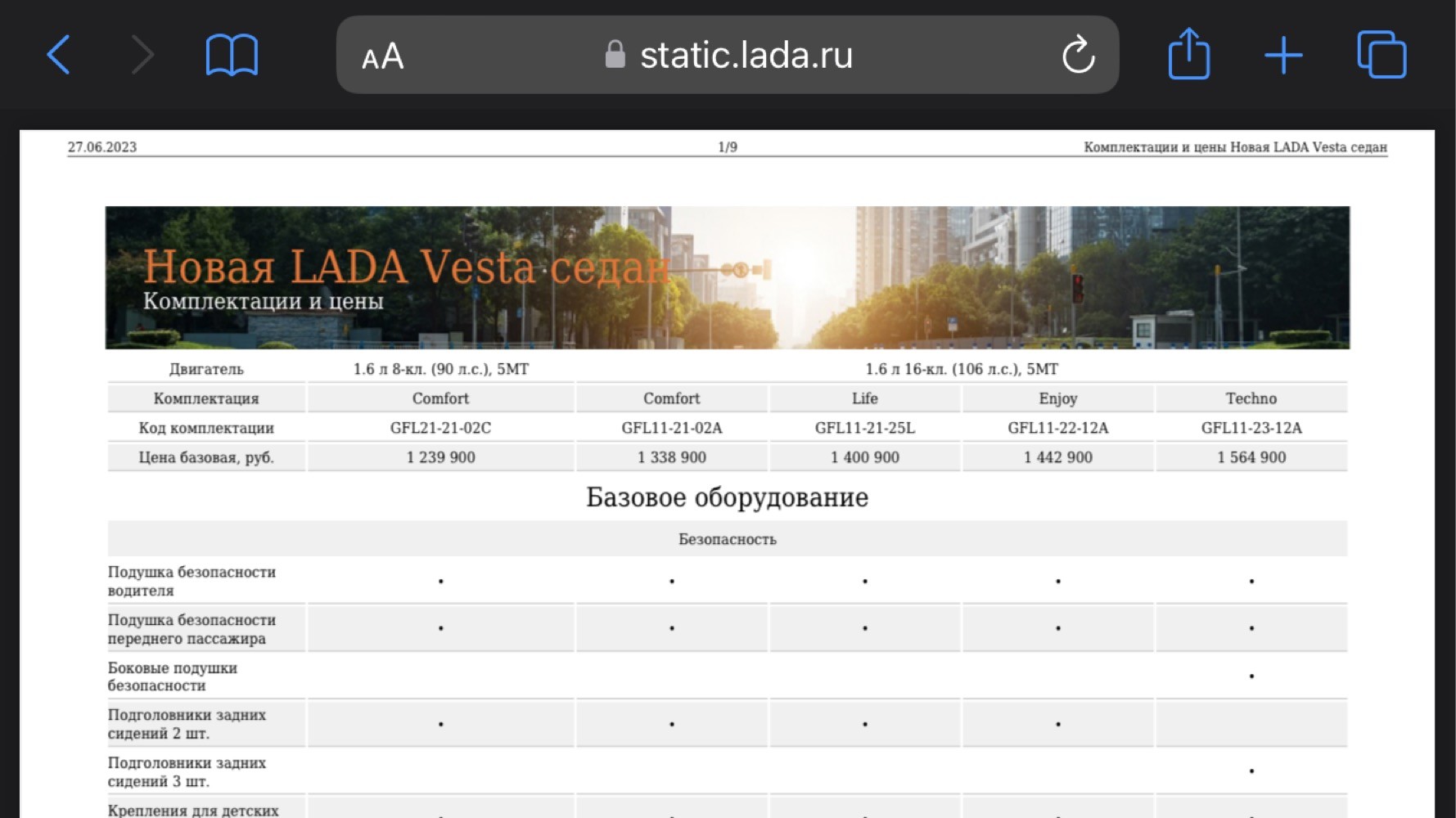Click the price 1 442 900
Screen dimensions: 1456x818
point(1058,457)
